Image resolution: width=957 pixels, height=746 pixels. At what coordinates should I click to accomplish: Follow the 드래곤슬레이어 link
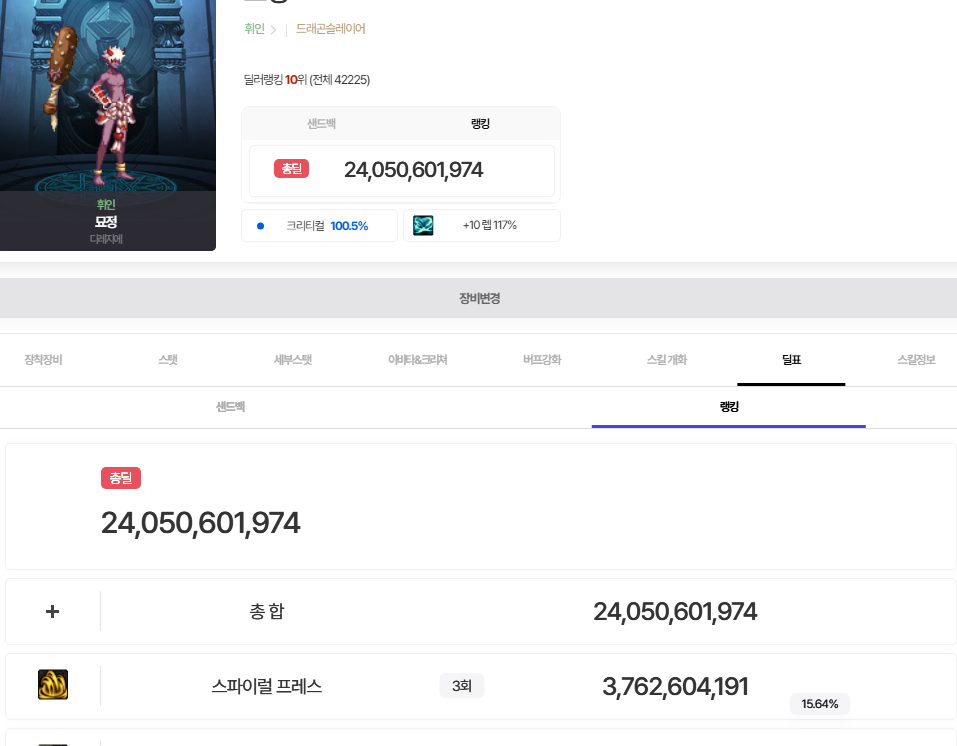(331, 29)
